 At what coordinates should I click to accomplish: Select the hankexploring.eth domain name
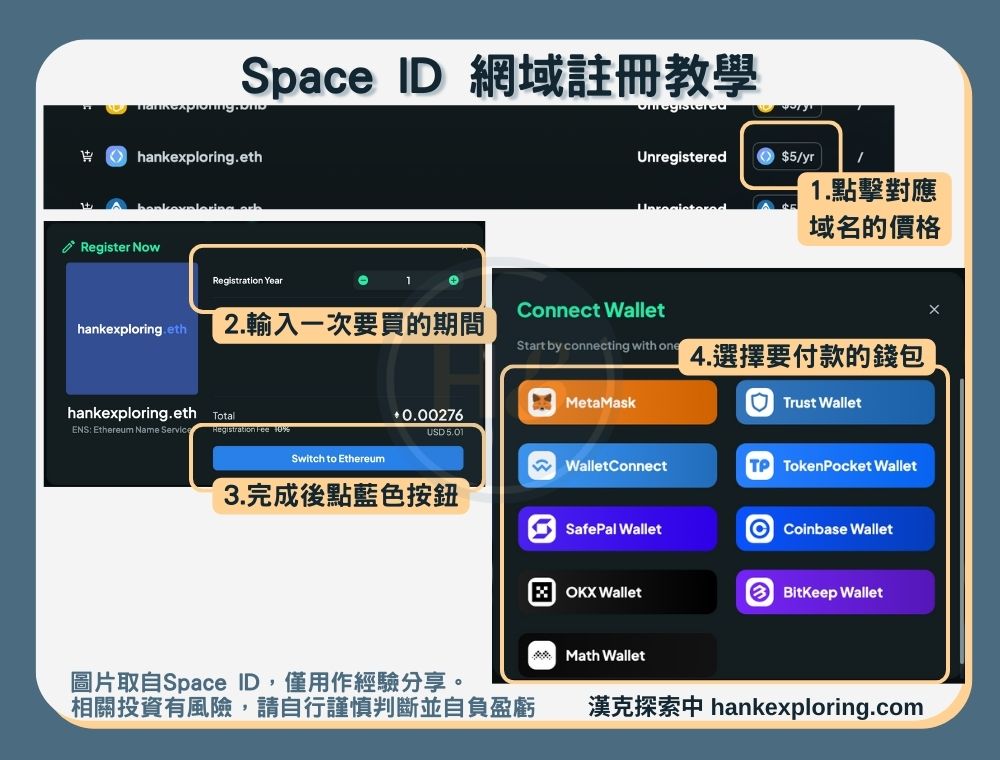200,157
